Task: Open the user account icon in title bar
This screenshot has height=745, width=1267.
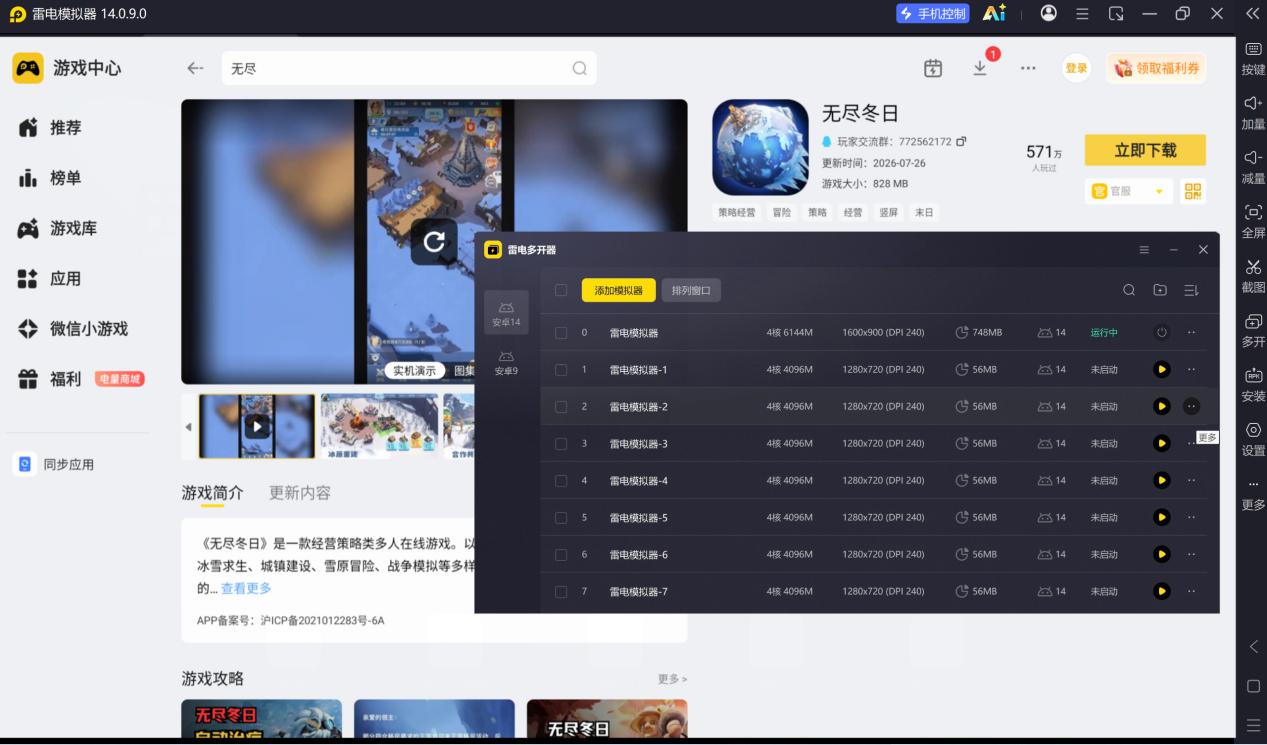Action: click(1048, 13)
